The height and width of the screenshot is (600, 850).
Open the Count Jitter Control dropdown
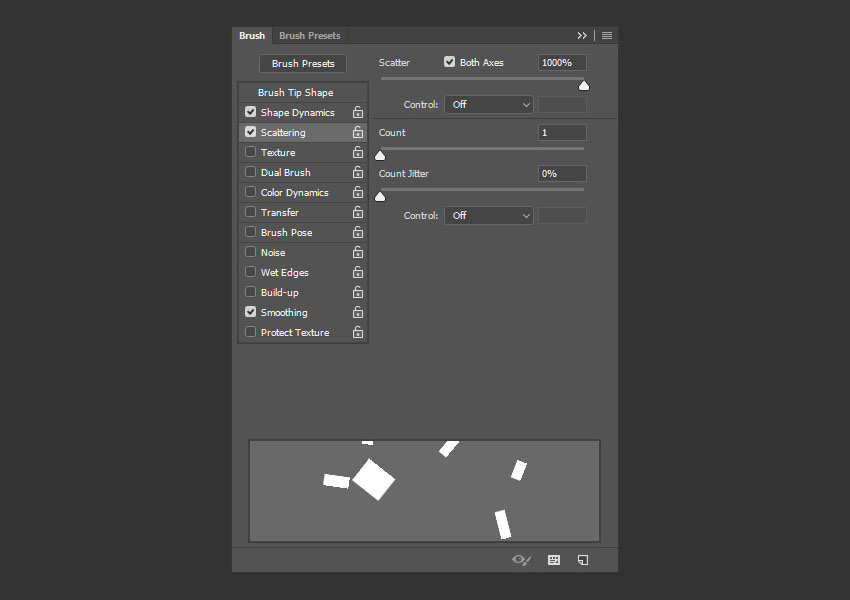pyautogui.click(x=489, y=215)
